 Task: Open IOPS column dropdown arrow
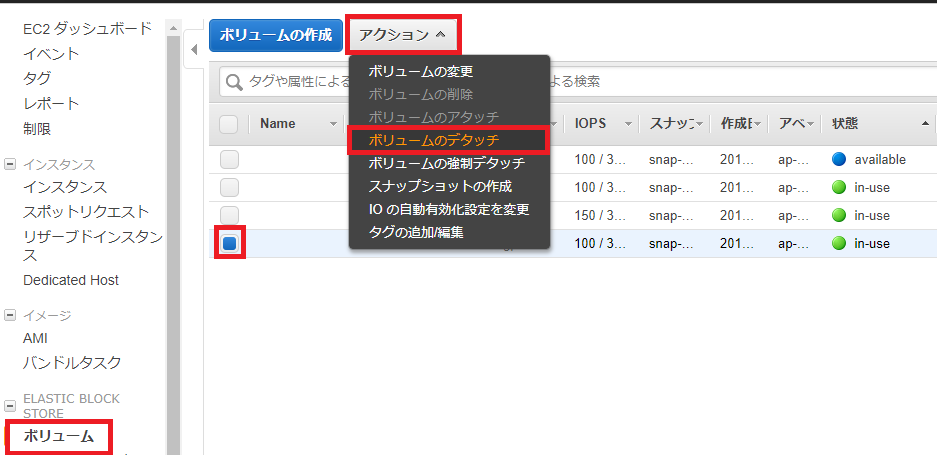(x=628, y=124)
